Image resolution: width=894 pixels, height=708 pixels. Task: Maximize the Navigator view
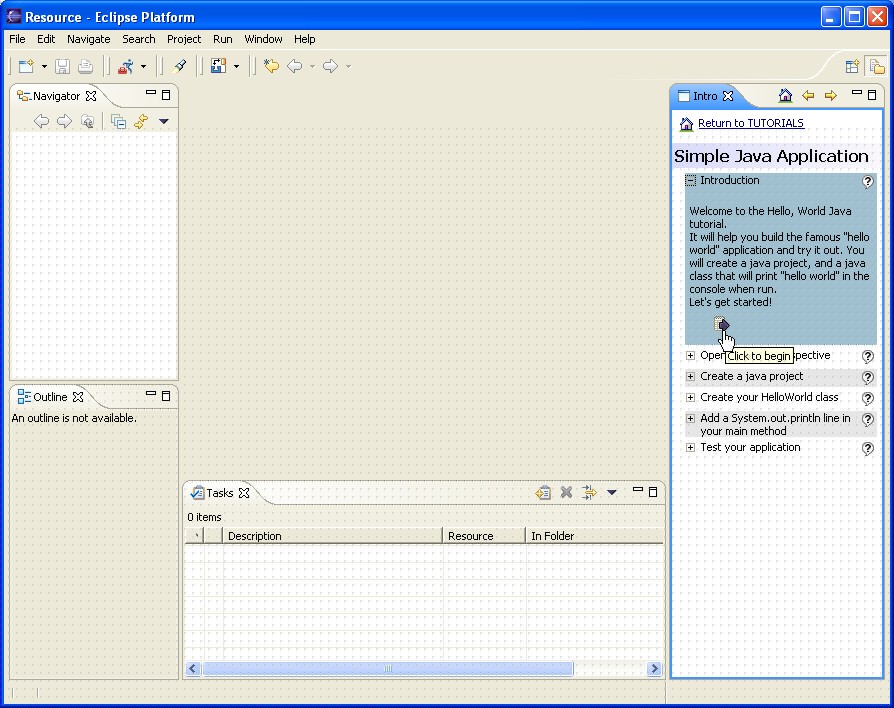tap(166, 95)
